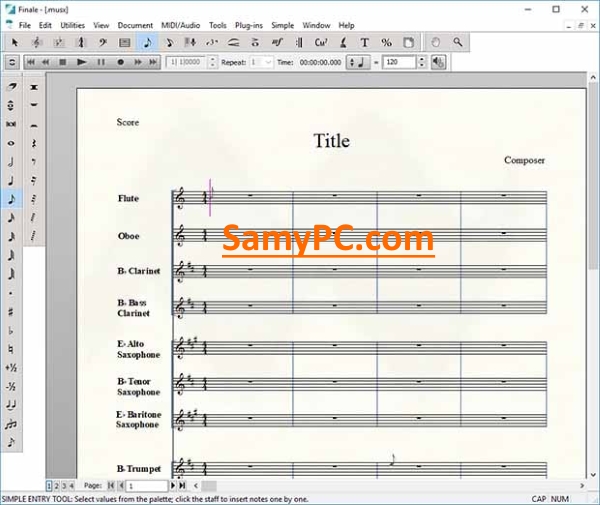Screen dimensions: 600x505
Task: Select the Key Signature tool
Action: click(x=59, y=42)
